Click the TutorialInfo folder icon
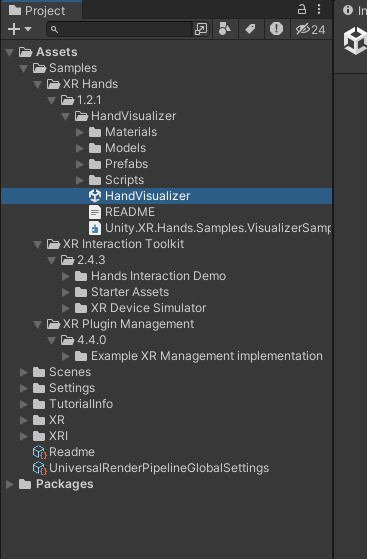The image size is (367, 559). 39,405
